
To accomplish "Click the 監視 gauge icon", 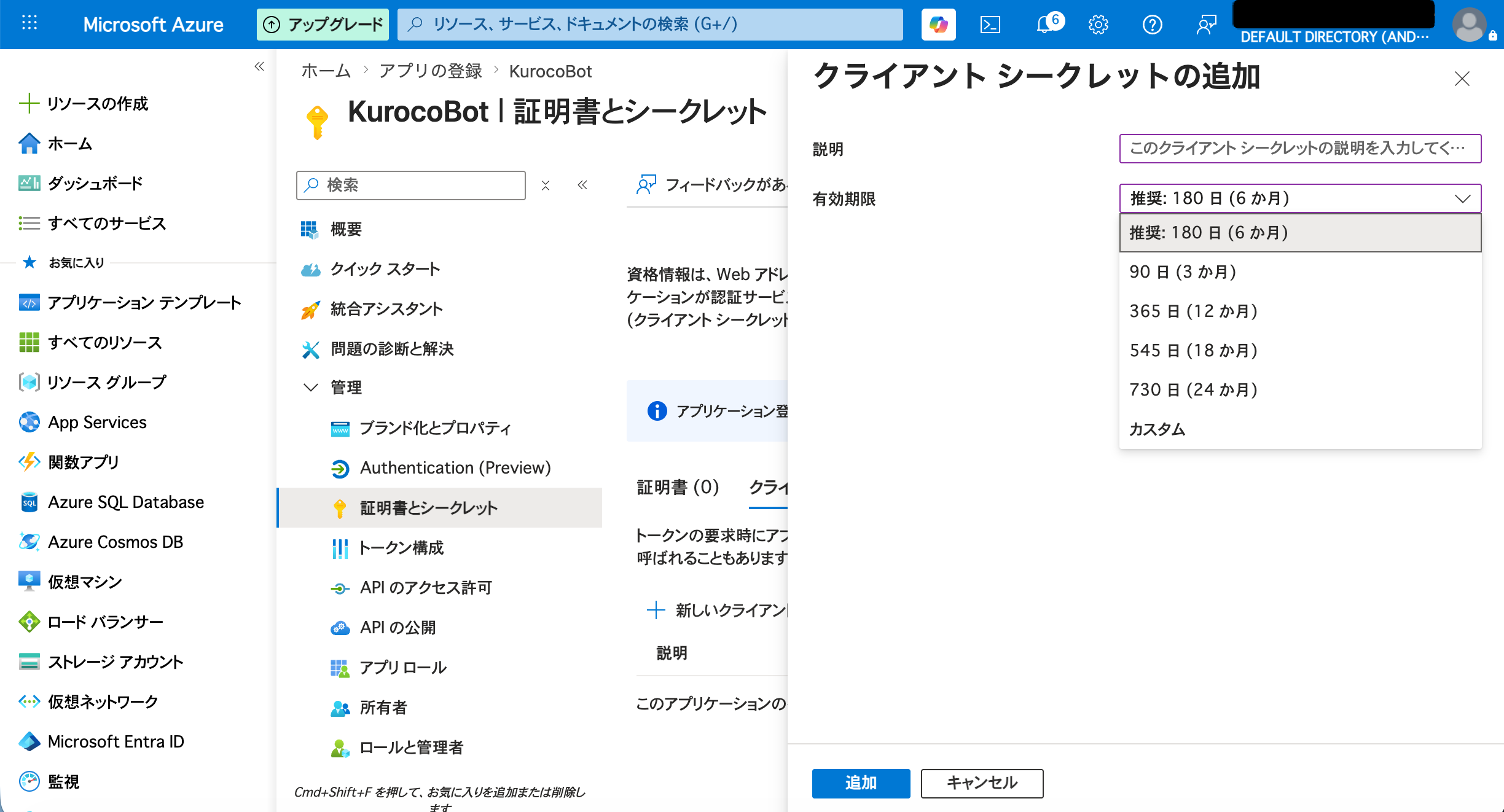I will (29, 781).
